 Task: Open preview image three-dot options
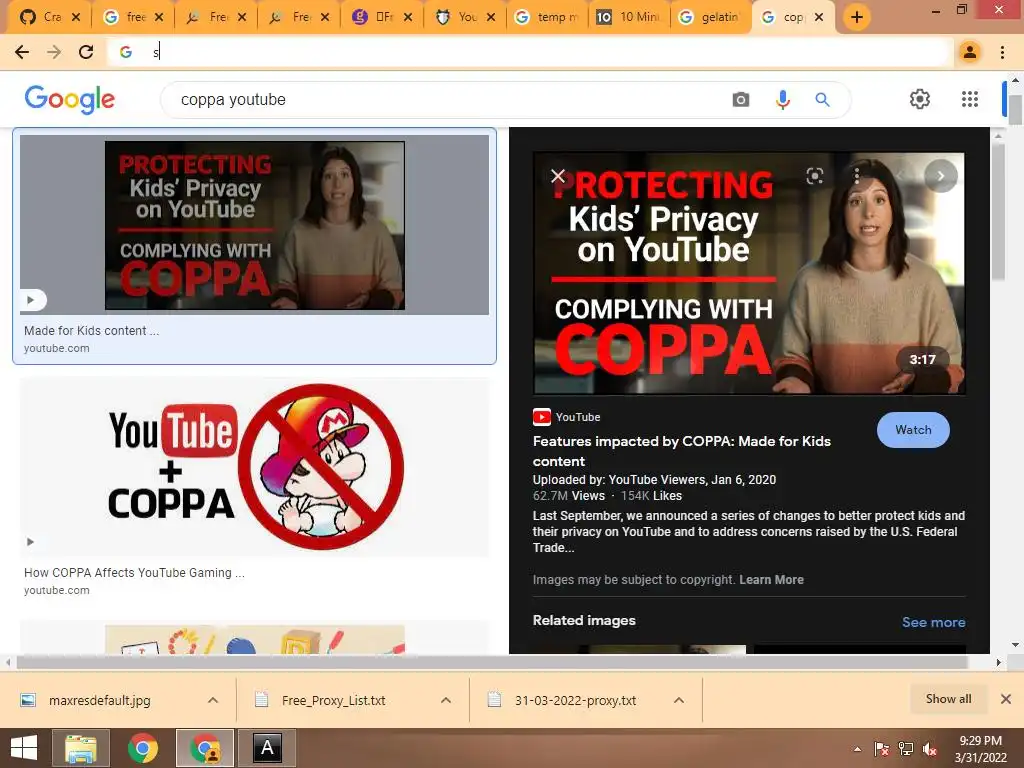[x=856, y=176]
